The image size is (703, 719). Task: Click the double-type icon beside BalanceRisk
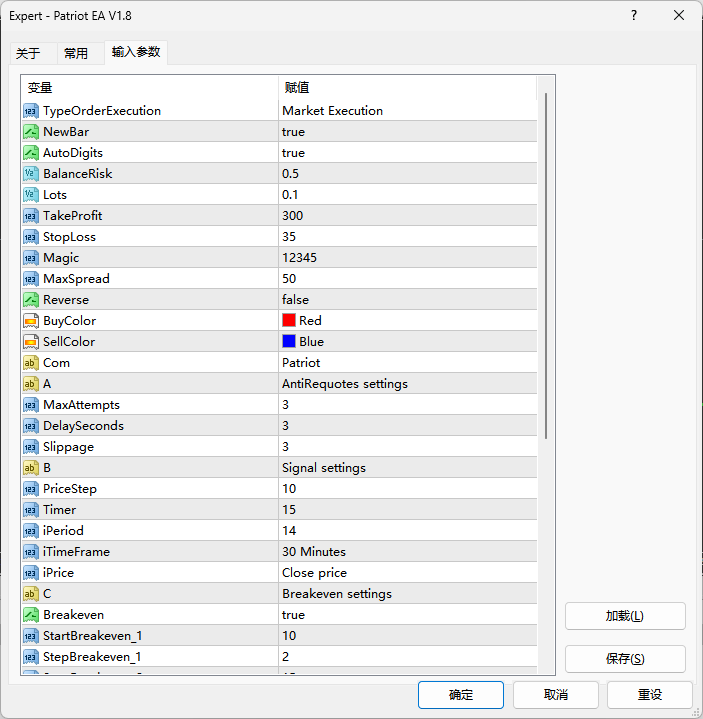(31, 174)
